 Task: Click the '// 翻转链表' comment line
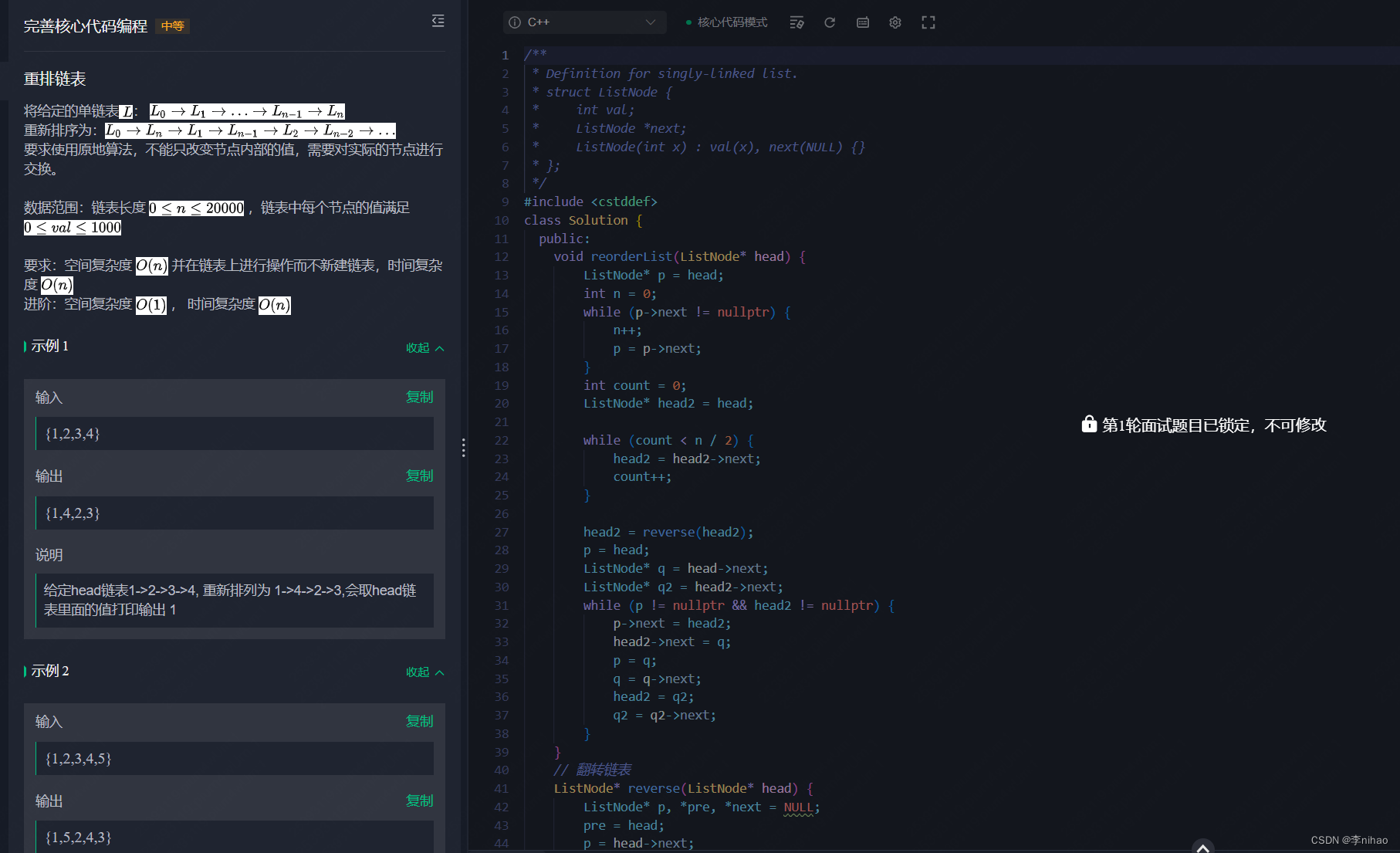[592, 770]
